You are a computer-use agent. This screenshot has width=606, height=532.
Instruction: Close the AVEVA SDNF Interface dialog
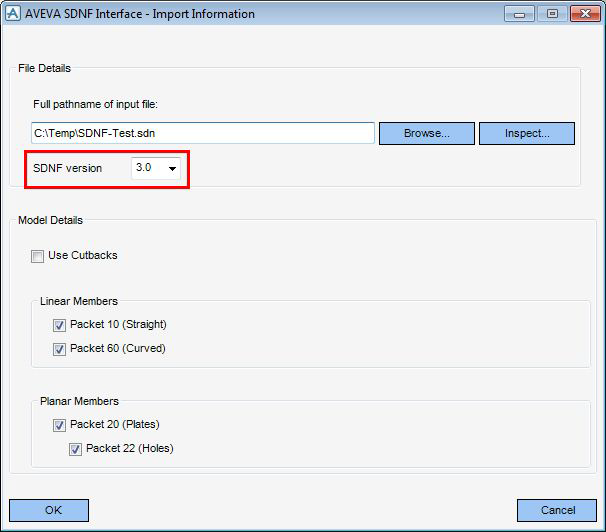[585, 14]
